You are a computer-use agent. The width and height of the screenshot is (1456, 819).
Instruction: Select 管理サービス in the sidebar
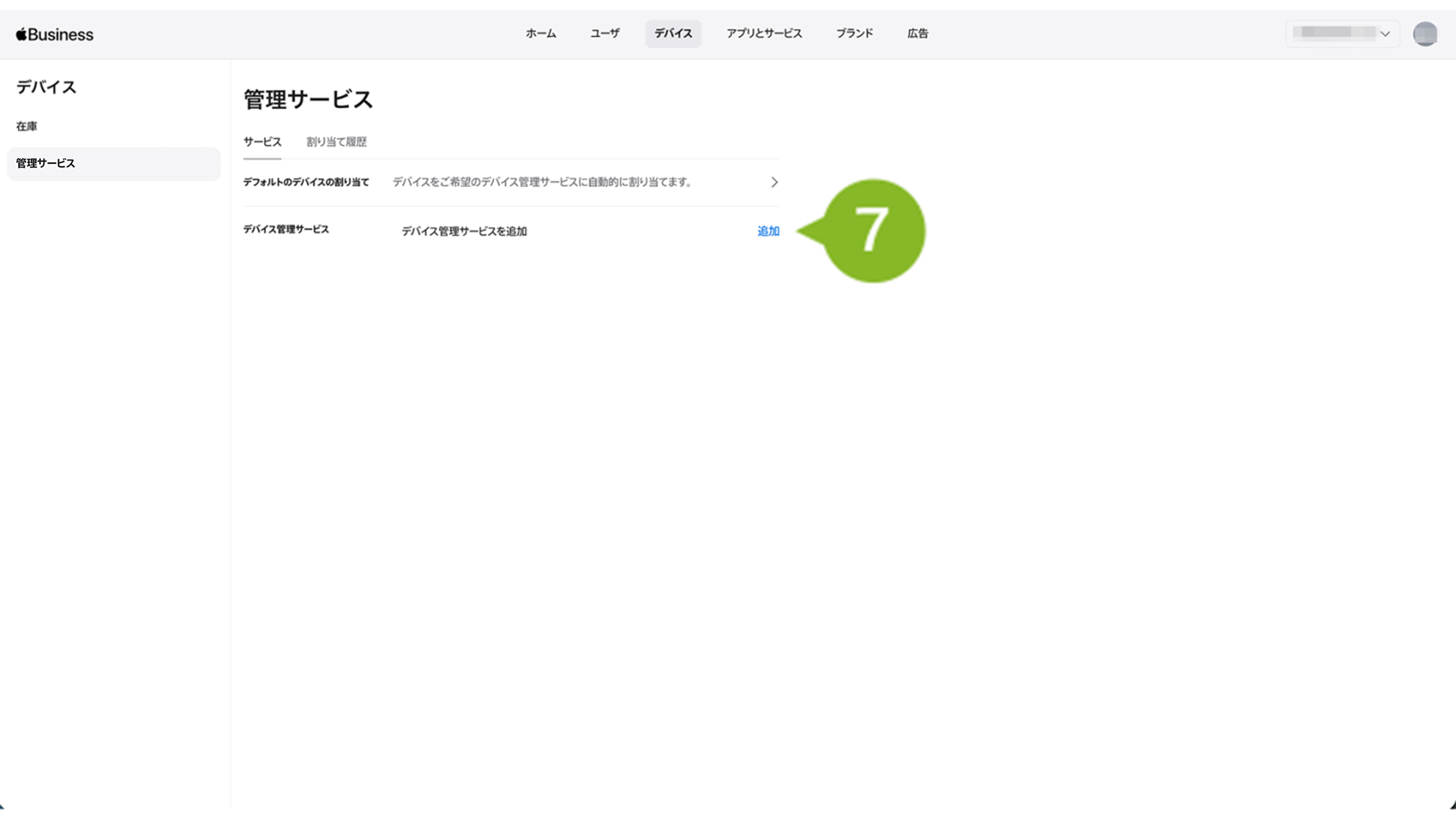tap(46, 164)
